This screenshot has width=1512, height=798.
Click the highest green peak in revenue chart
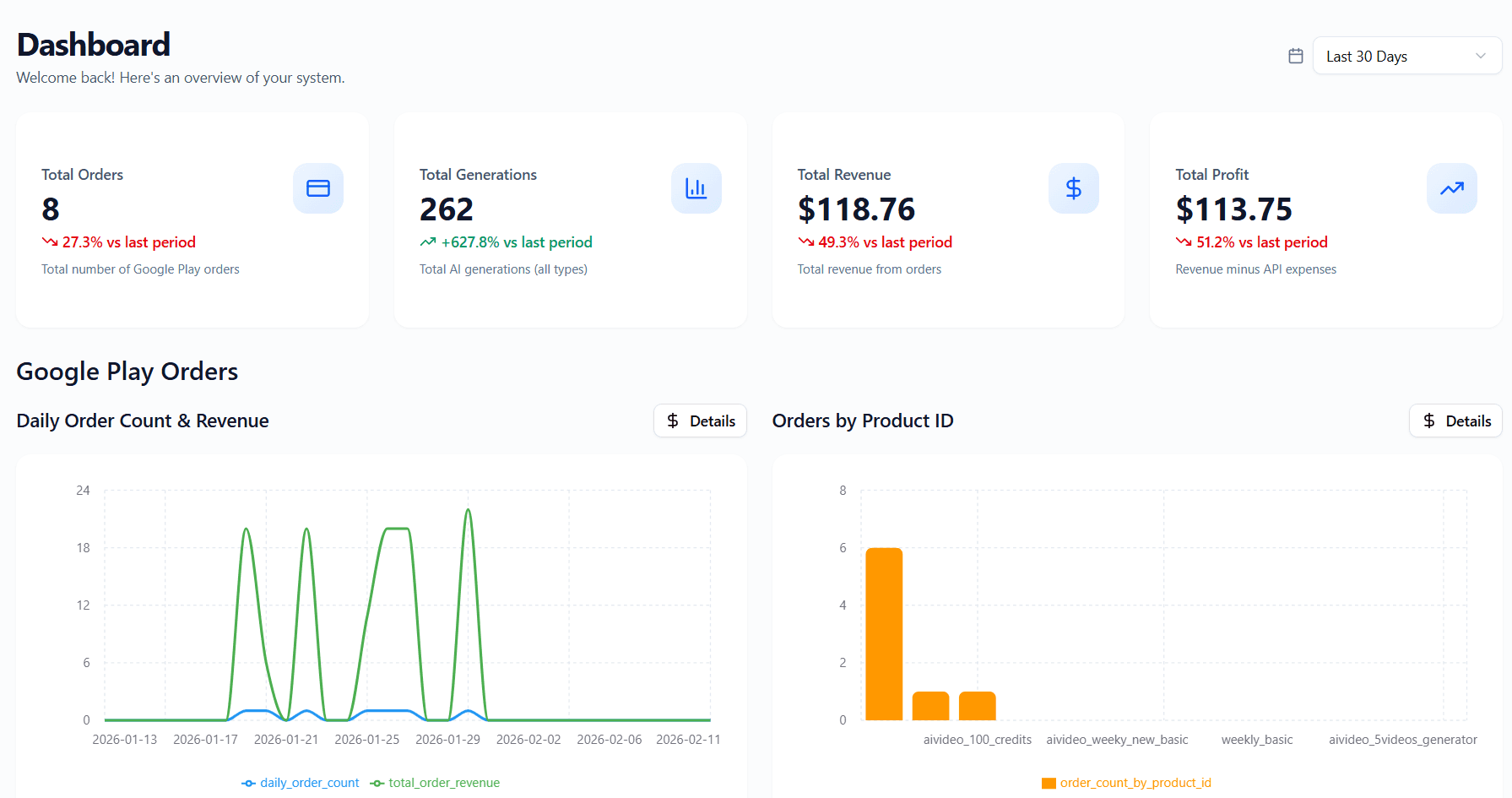(x=469, y=511)
